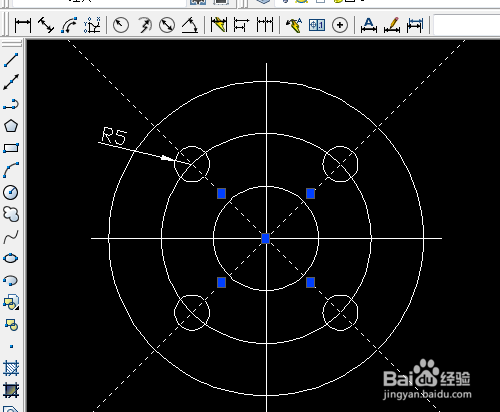Start the Quick Dimension command

point(219,25)
